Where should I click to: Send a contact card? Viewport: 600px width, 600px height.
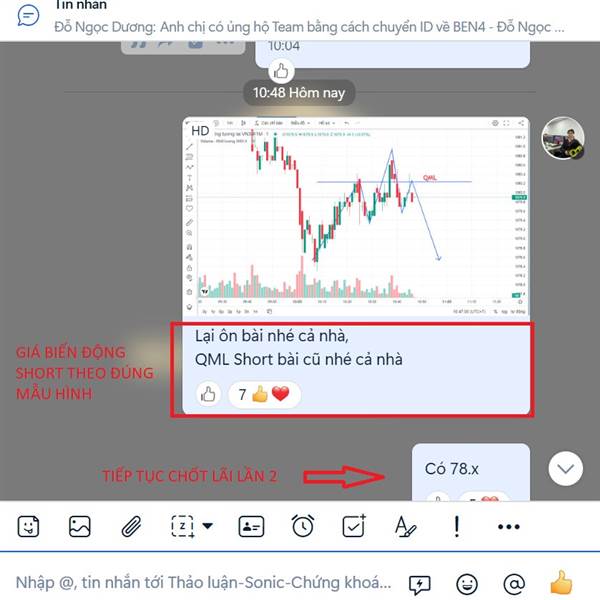[x=251, y=527]
